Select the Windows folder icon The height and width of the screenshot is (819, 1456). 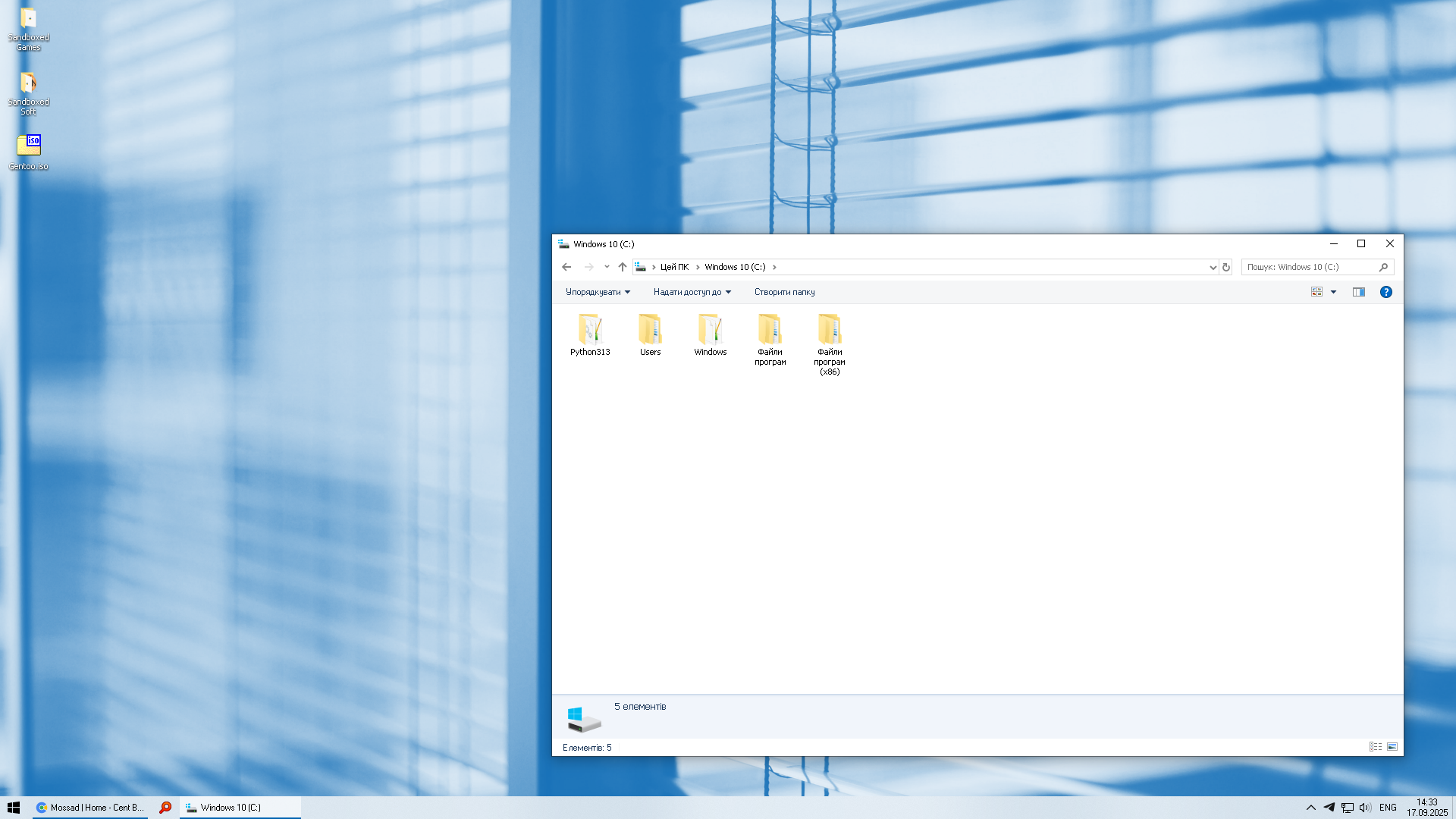coord(711,329)
